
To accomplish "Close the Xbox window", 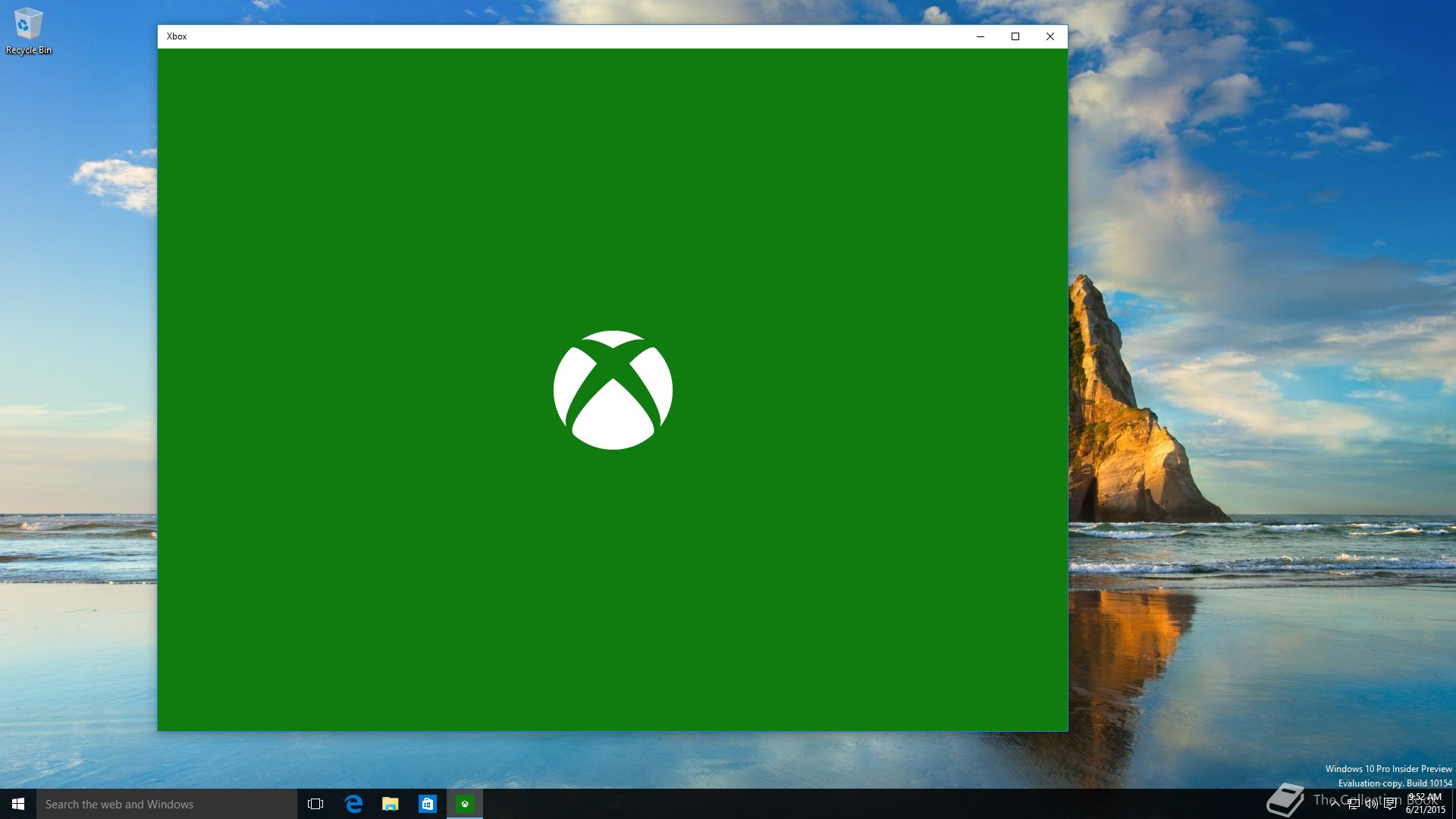I will (1050, 36).
